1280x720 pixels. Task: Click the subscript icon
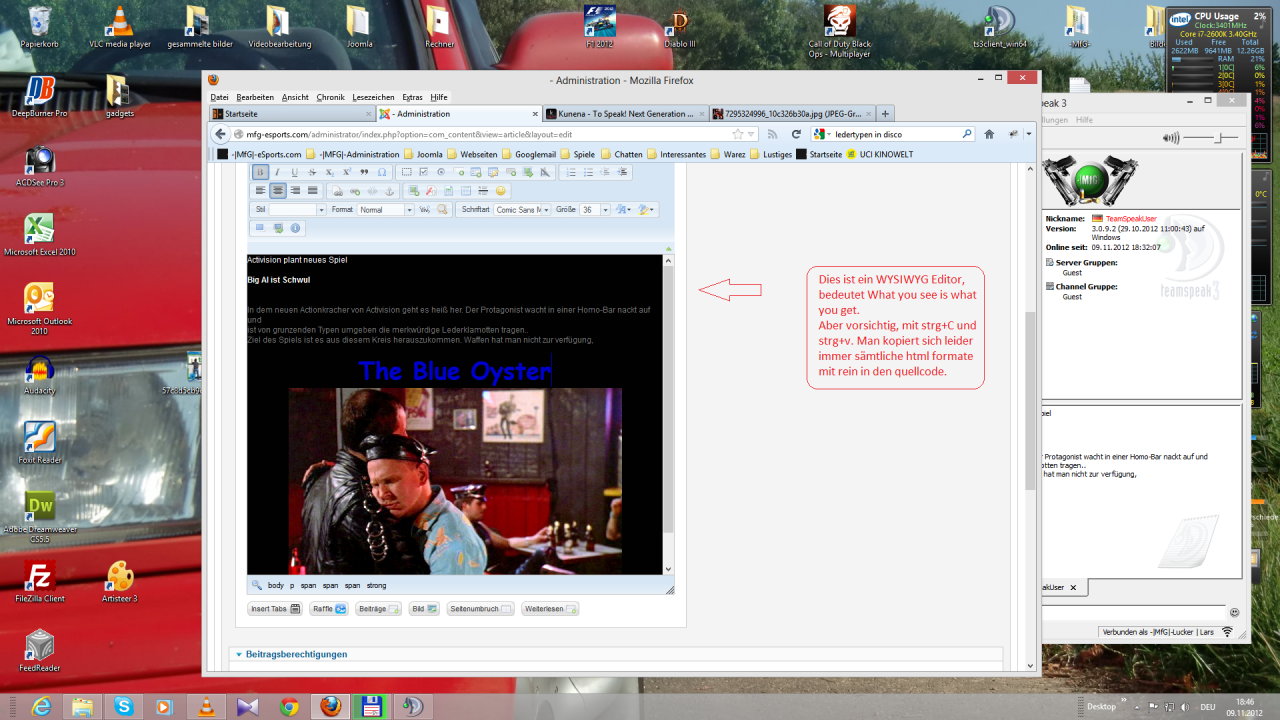coord(329,172)
